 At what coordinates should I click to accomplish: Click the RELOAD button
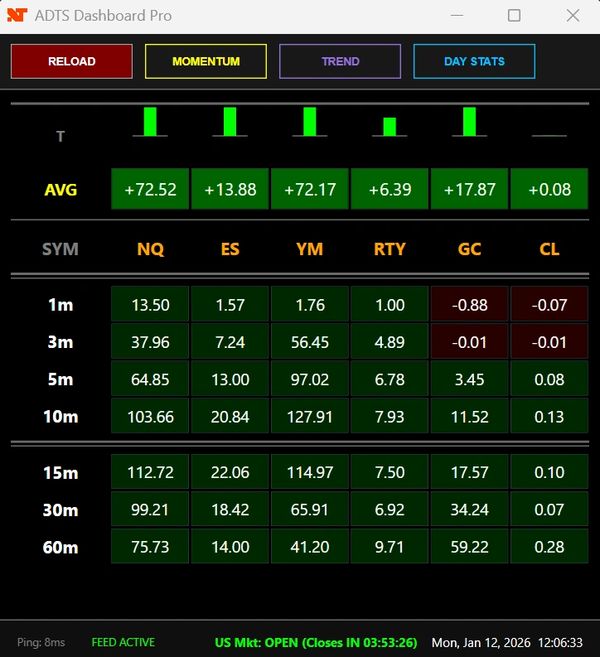point(71,61)
